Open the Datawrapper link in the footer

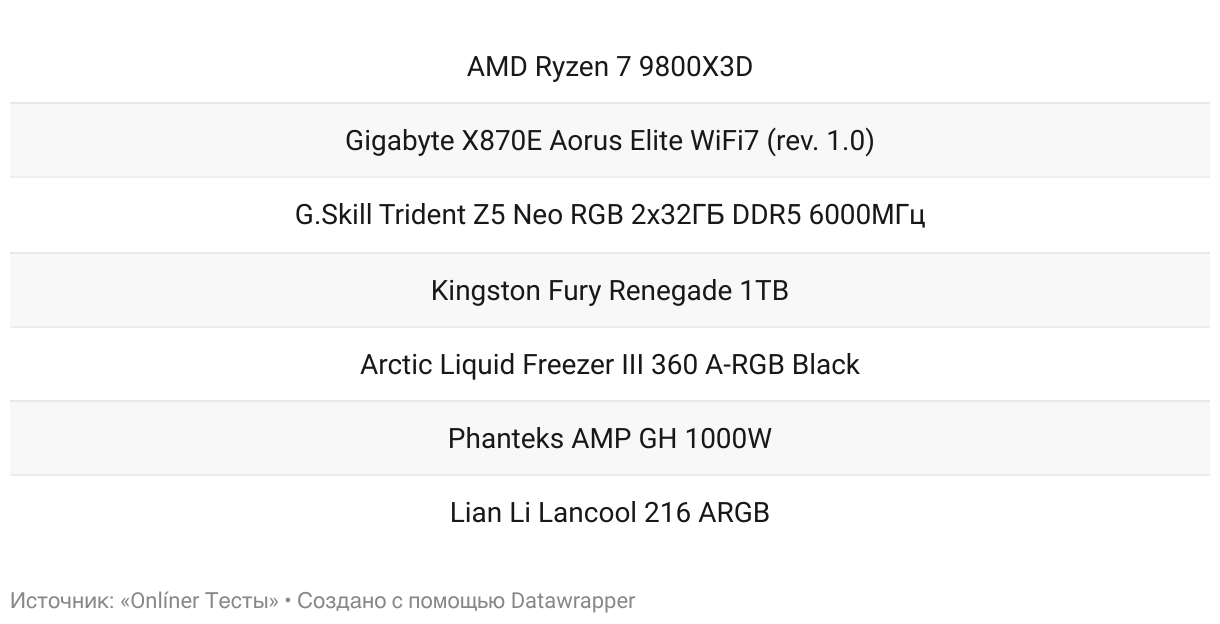[573, 601]
